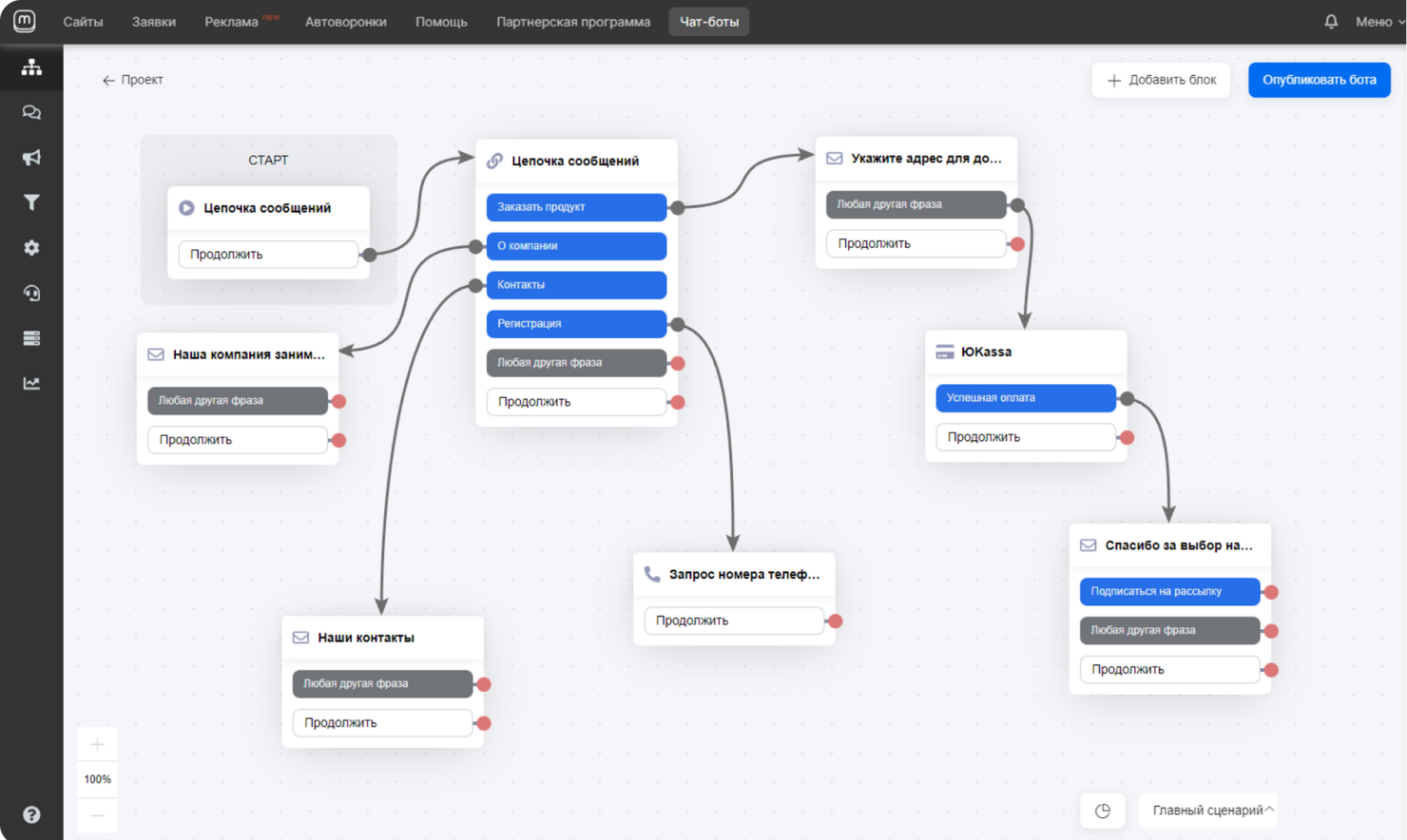Click the Добавить блок button
The width and height of the screenshot is (1407, 840).
1161,80
